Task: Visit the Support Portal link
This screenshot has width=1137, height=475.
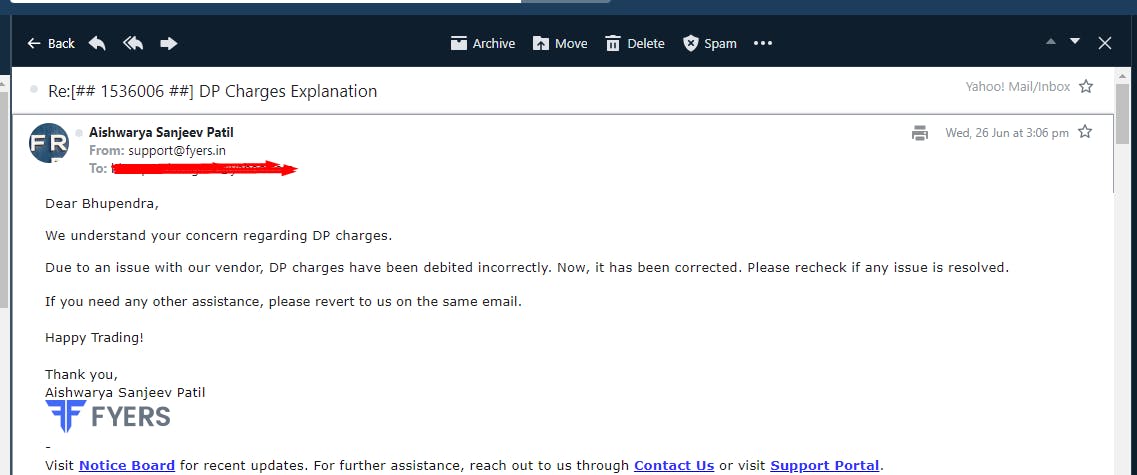Action: click(x=824, y=466)
